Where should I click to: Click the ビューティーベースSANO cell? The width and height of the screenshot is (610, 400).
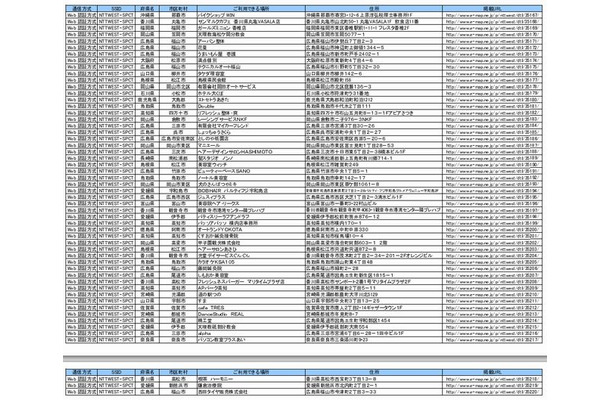tap(251, 171)
